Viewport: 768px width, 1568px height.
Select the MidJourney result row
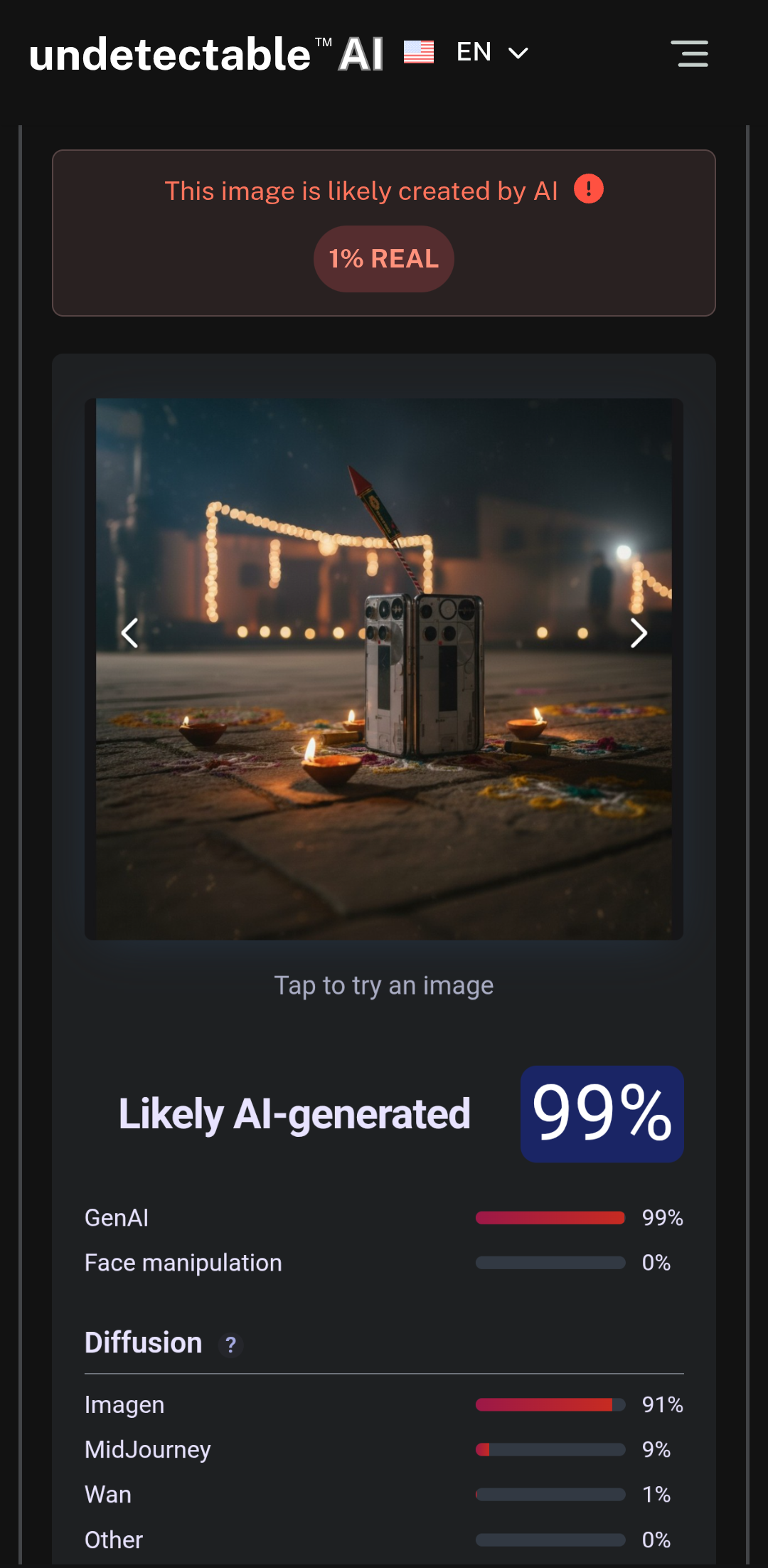click(x=384, y=1449)
